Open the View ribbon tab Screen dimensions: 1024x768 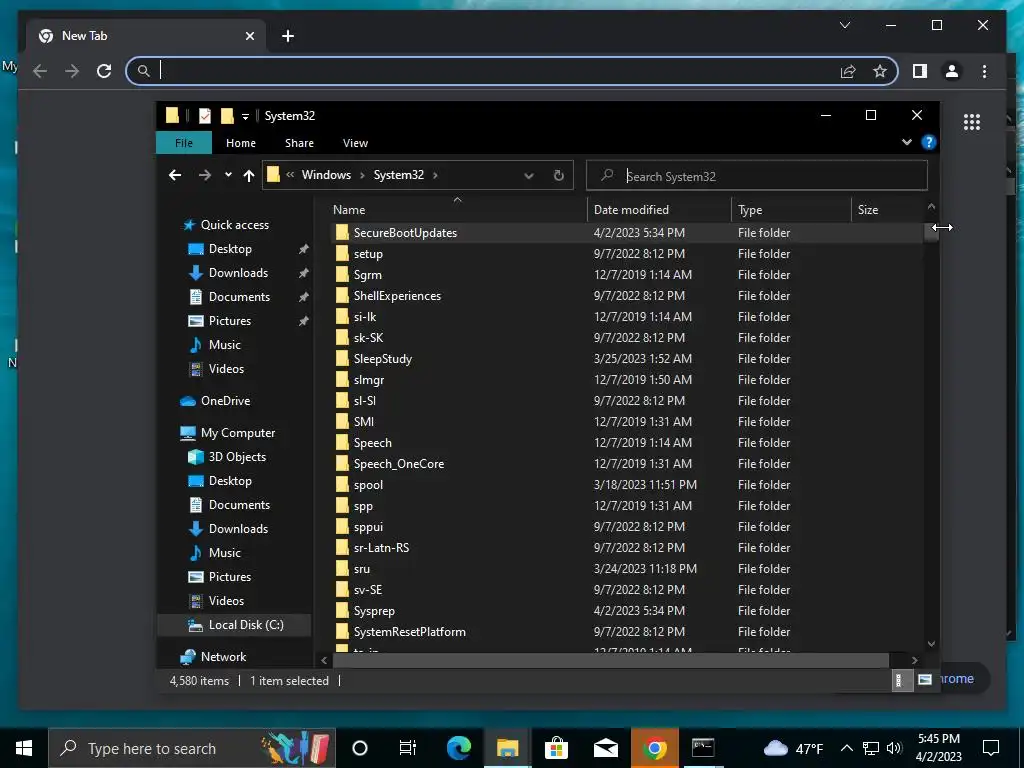click(x=355, y=142)
